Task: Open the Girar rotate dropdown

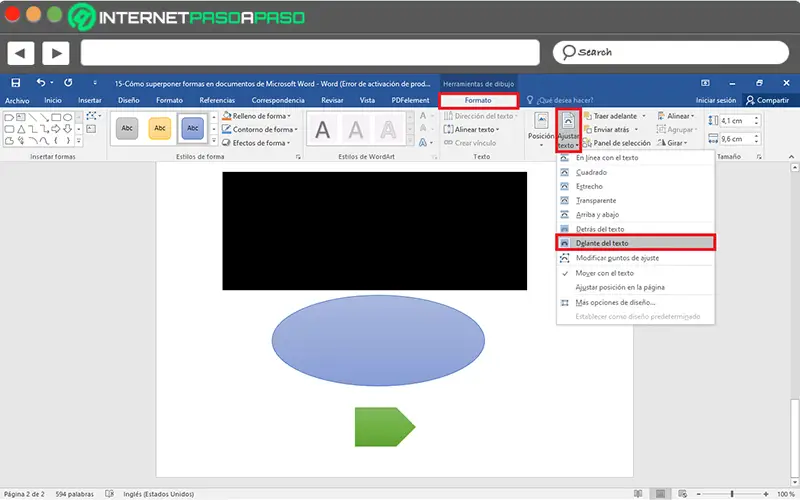Action: (x=672, y=143)
